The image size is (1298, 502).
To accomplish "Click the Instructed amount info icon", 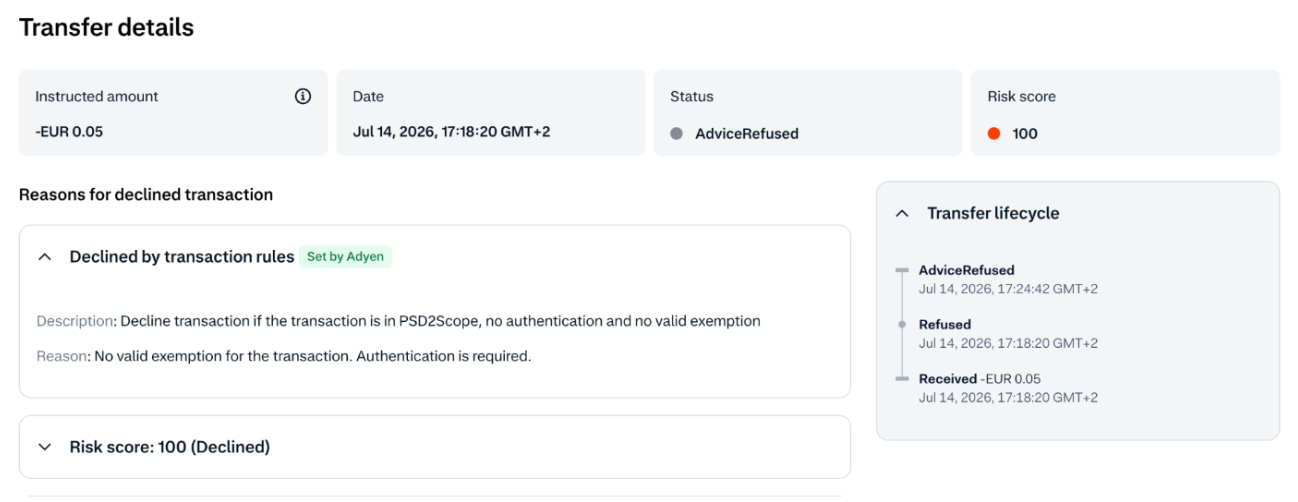I will tap(303, 97).
